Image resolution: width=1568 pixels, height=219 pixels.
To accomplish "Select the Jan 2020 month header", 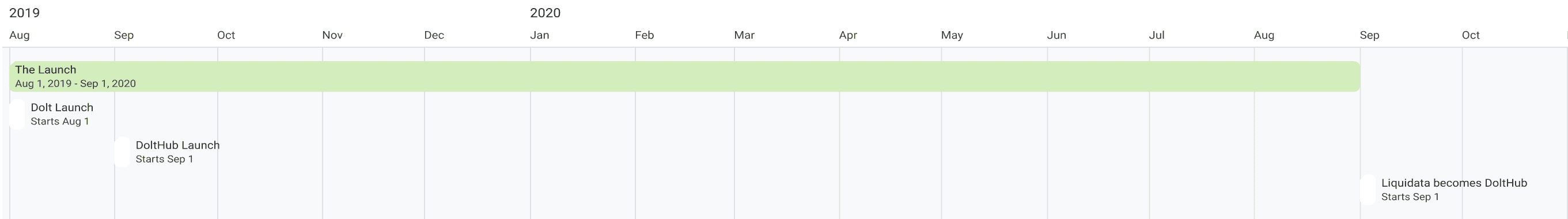I will (x=540, y=35).
